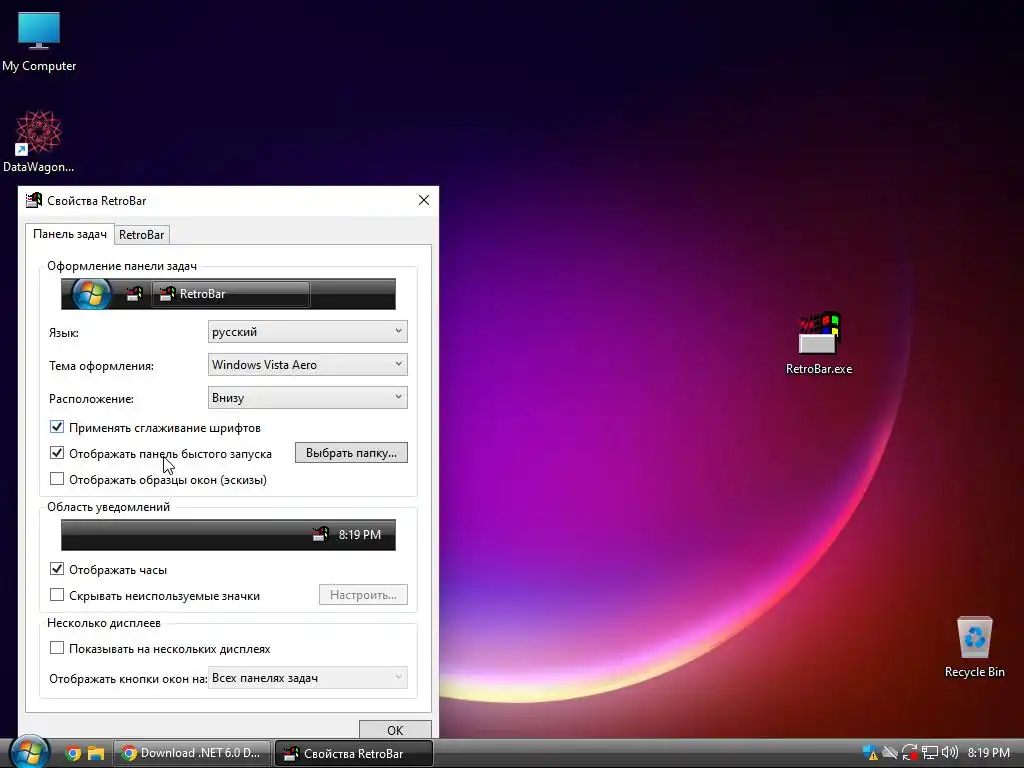Click the quick launch RetroBar icon in the taskbar preview
Image resolution: width=1024 pixels, height=768 pixels.
point(134,294)
